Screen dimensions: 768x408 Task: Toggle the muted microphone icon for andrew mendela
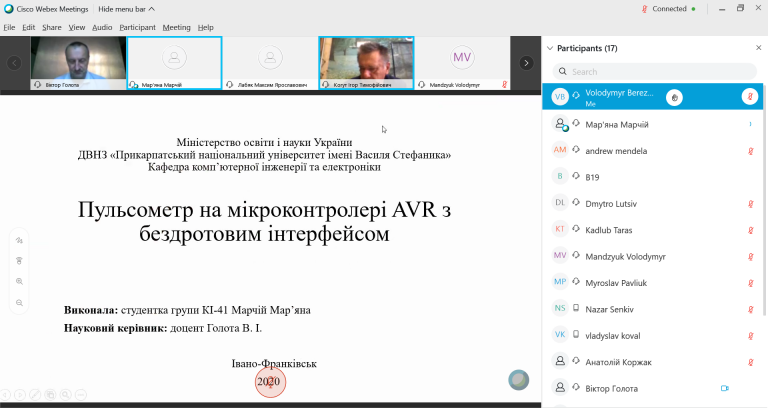pyautogui.click(x=750, y=151)
